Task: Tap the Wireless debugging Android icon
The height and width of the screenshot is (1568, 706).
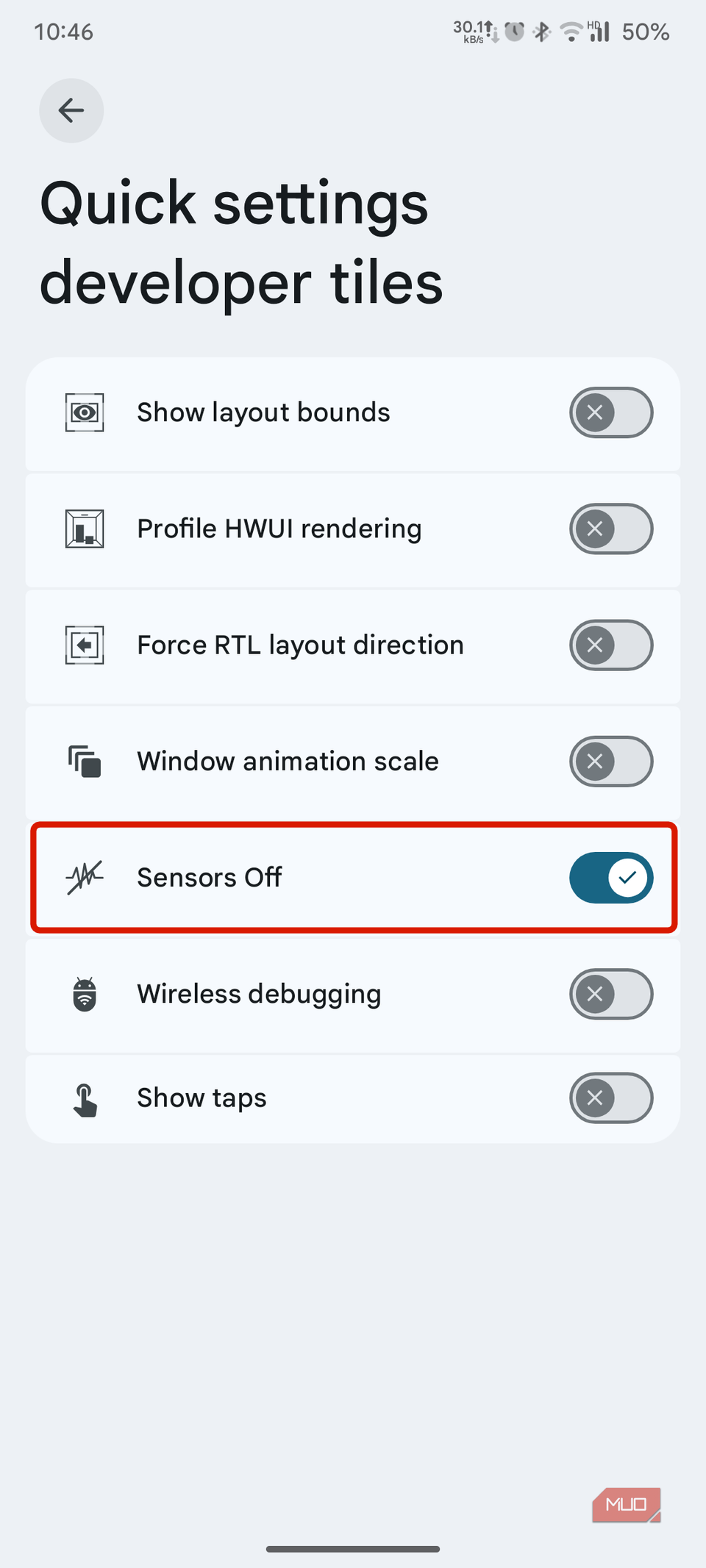Action: 85,994
